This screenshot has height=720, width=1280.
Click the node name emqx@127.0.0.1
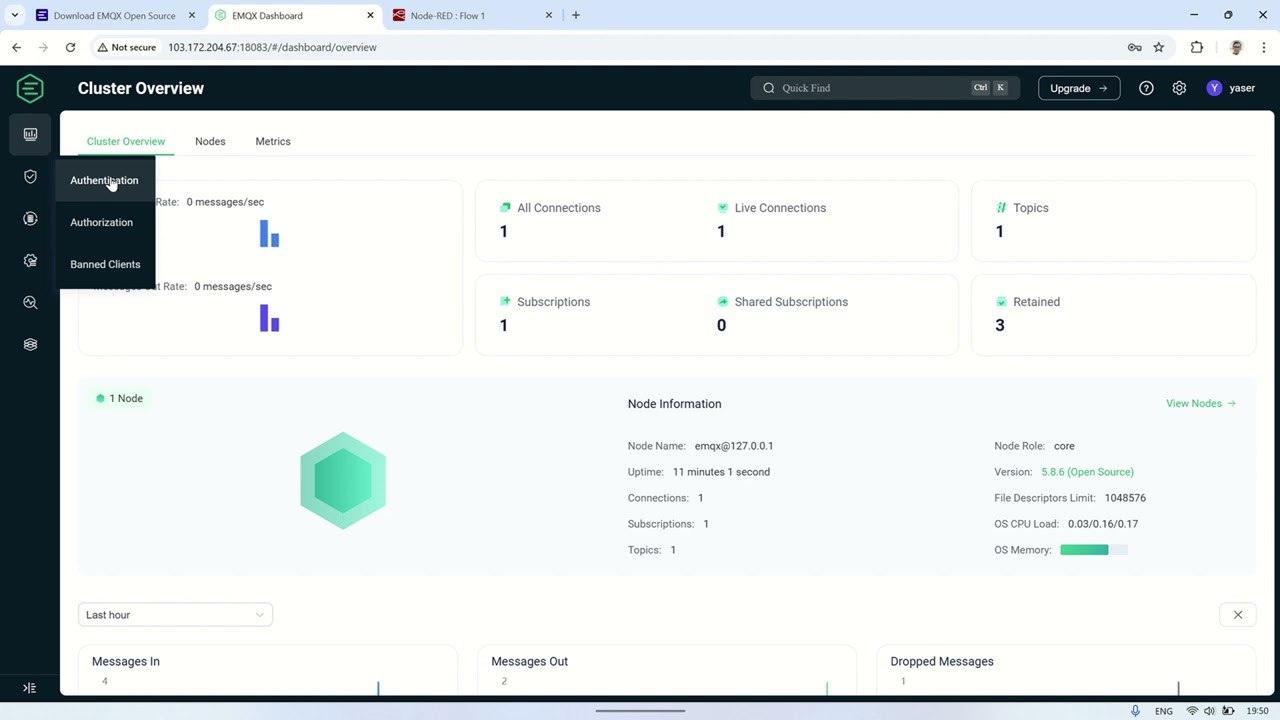click(734, 446)
